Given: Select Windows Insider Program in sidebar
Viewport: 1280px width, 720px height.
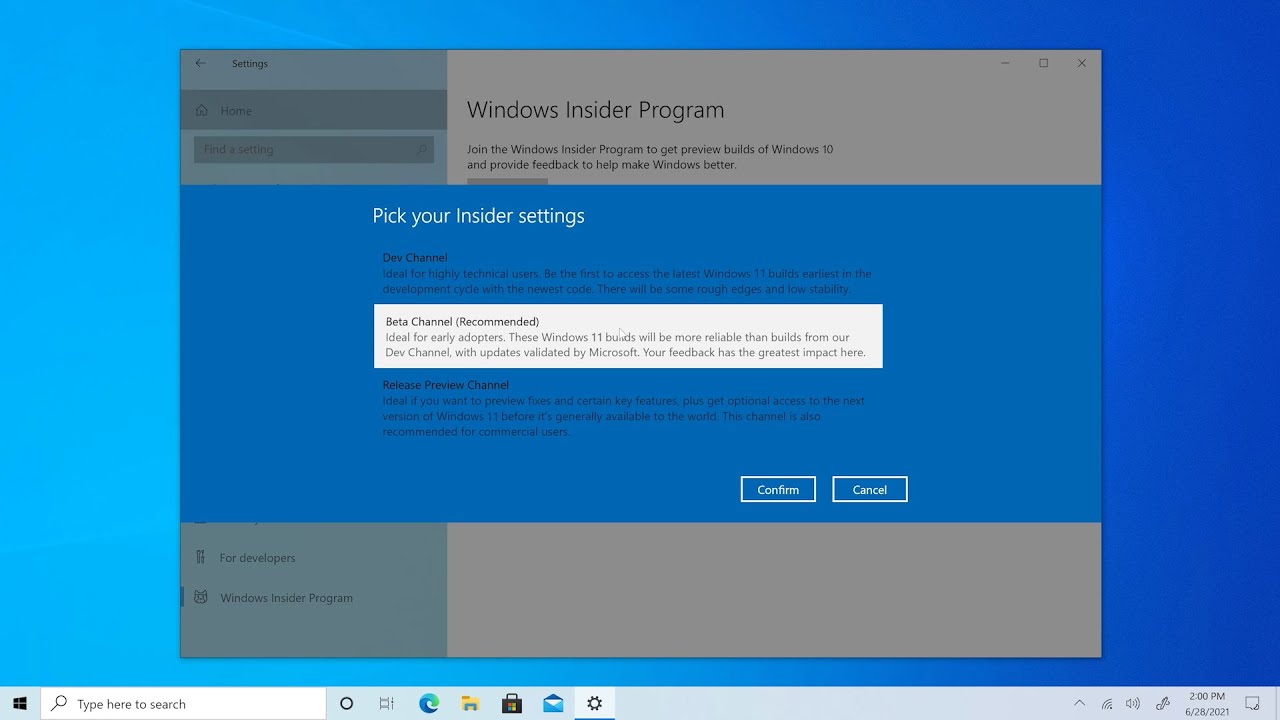Looking at the screenshot, I should click(x=313, y=597).
